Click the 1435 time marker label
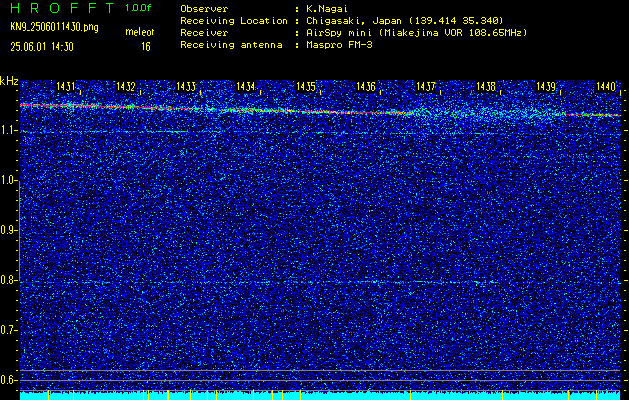The image size is (629, 400). pos(306,86)
